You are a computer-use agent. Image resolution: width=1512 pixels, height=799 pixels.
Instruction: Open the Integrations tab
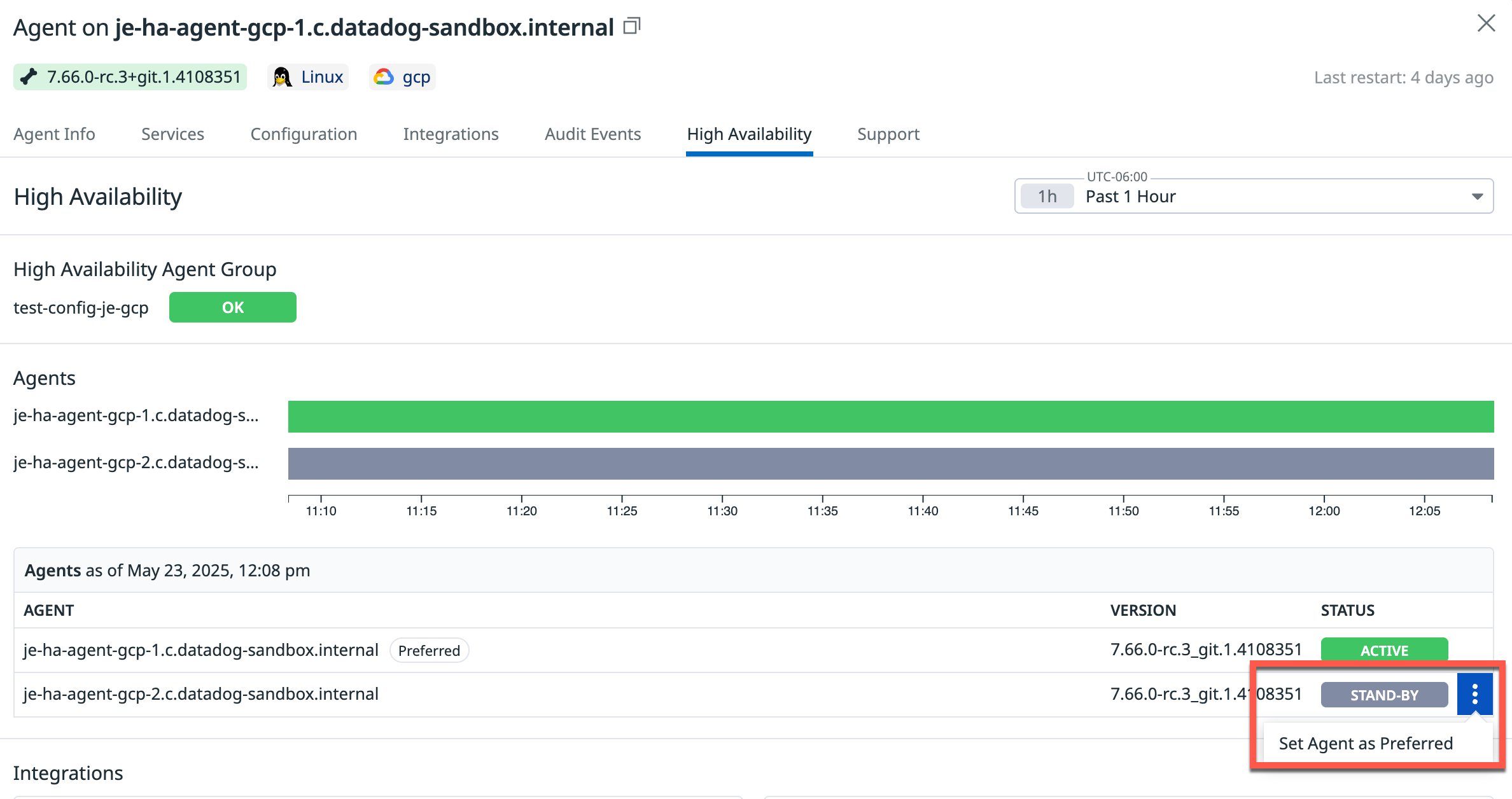click(451, 134)
